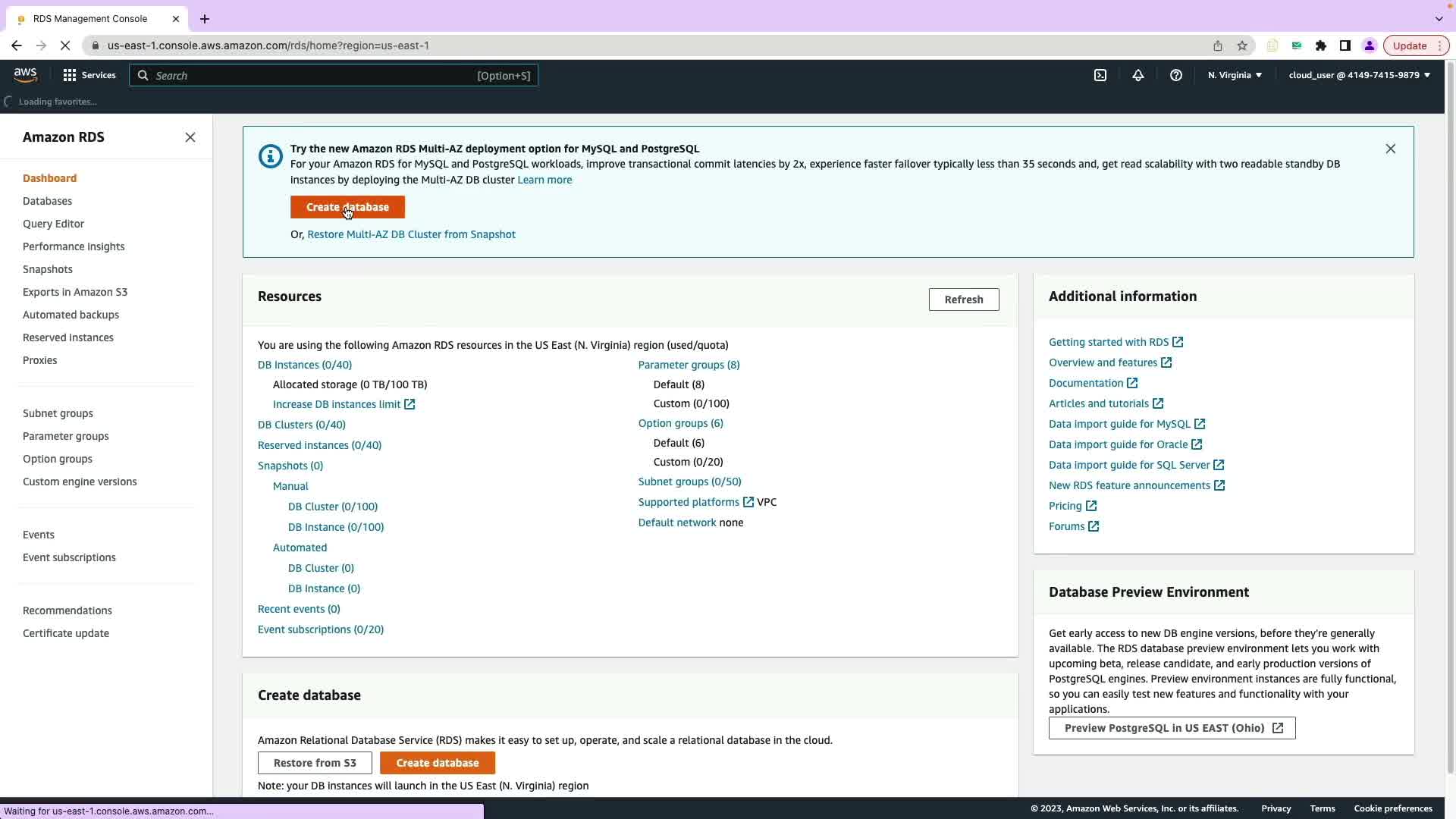Click the notifications bell icon
Screen dimensions: 1456x819
1137,75
